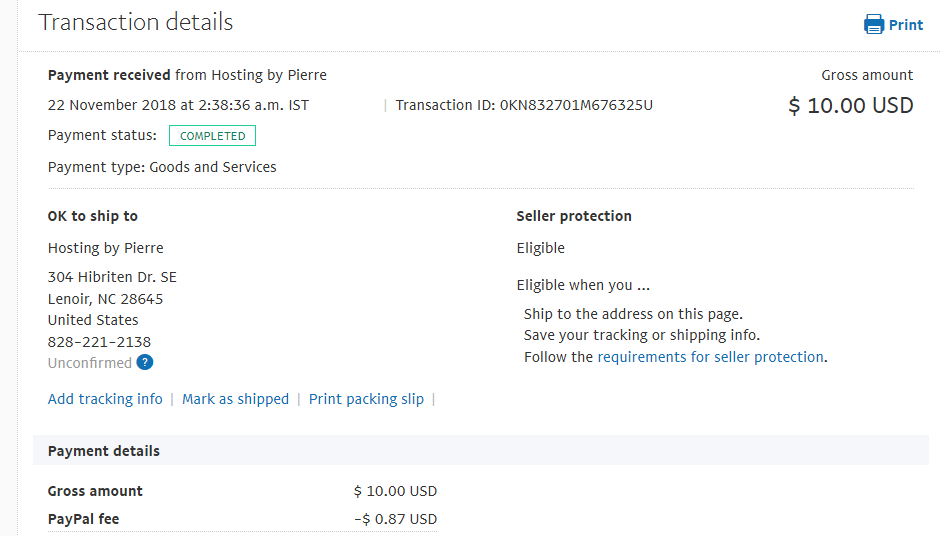Click the printer icon

[874, 24]
